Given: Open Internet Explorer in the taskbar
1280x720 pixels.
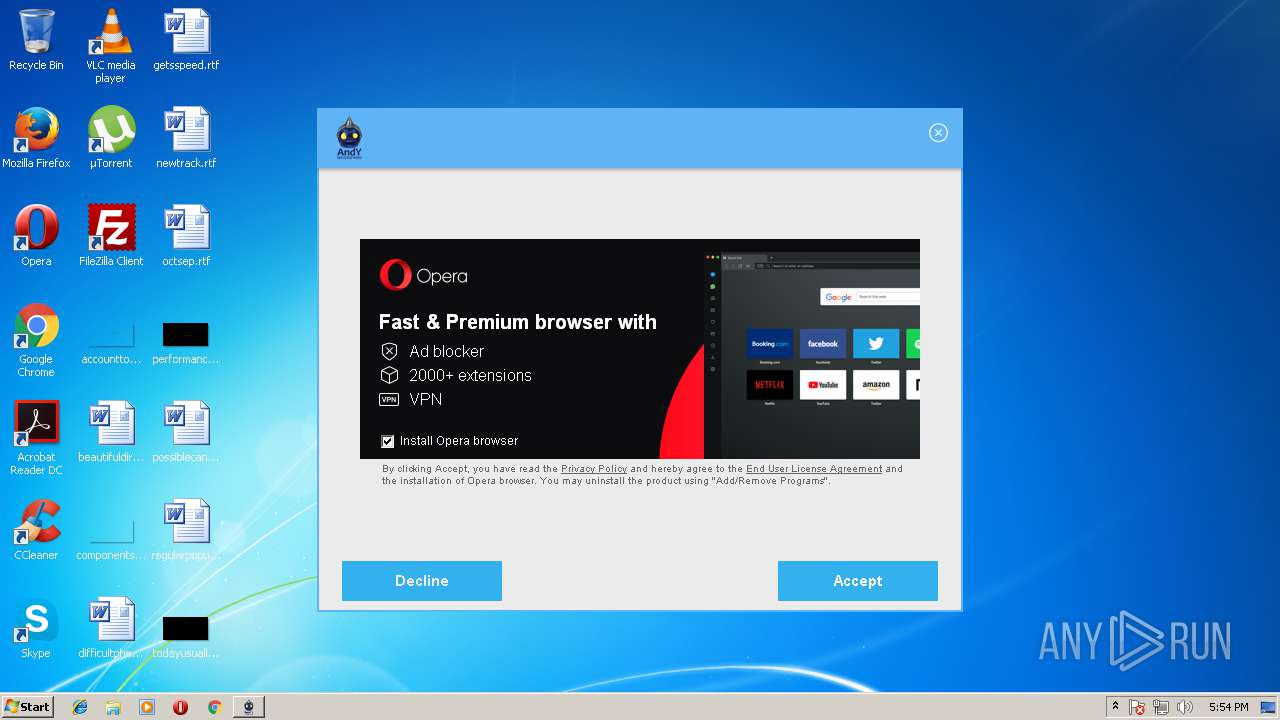Looking at the screenshot, I should (x=80, y=707).
